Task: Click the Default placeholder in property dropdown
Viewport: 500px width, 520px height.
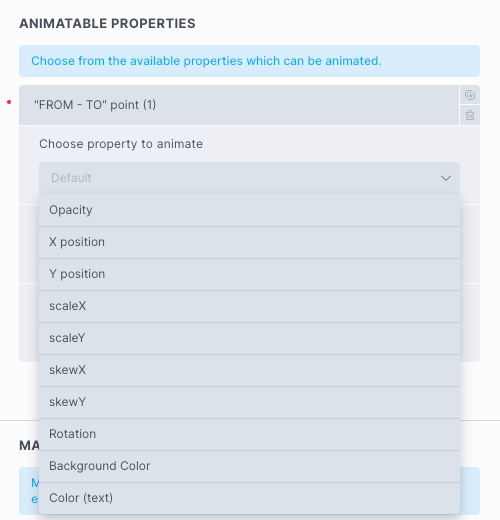Action: click(x=71, y=178)
